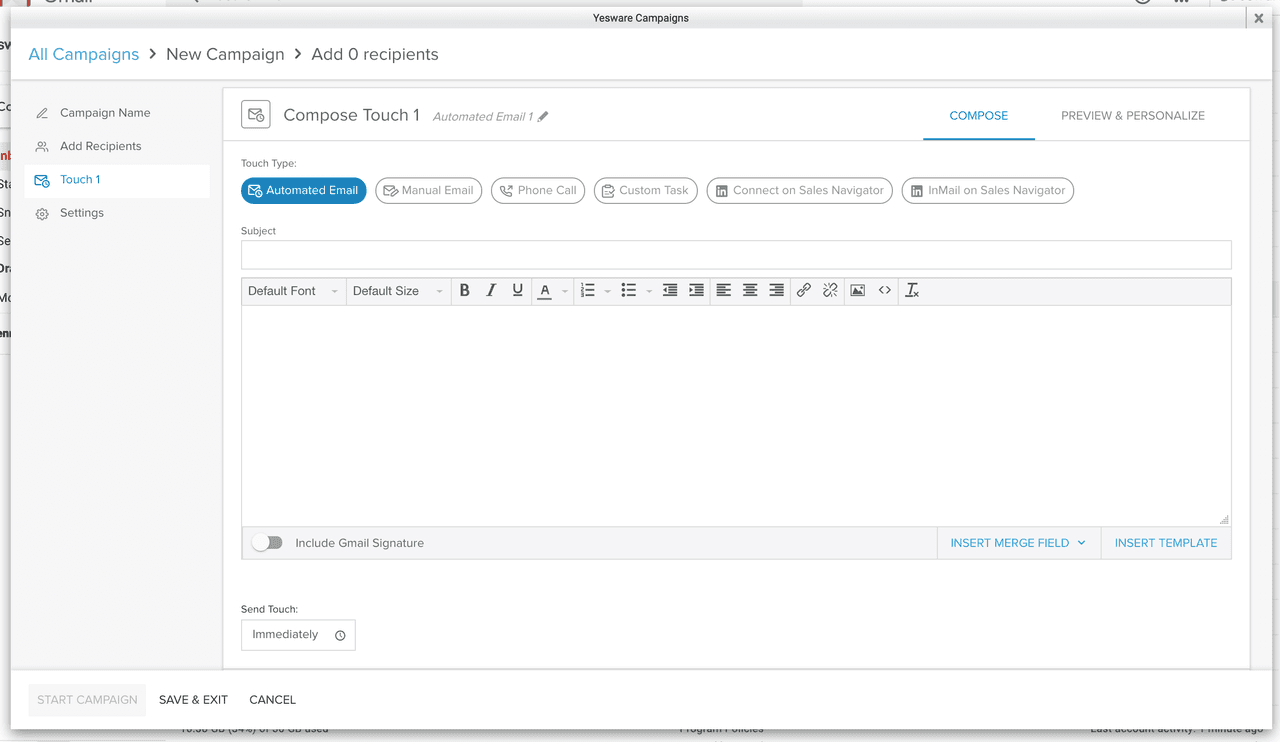Decrease indent of text

(670, 291)
